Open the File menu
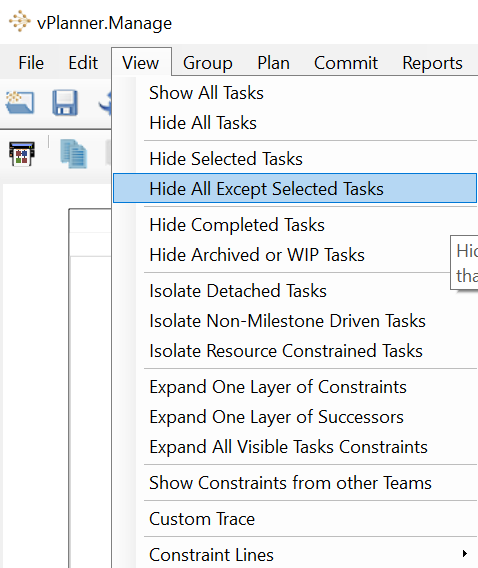The height and width of the screenshot is (568, 478). [31, 63]
